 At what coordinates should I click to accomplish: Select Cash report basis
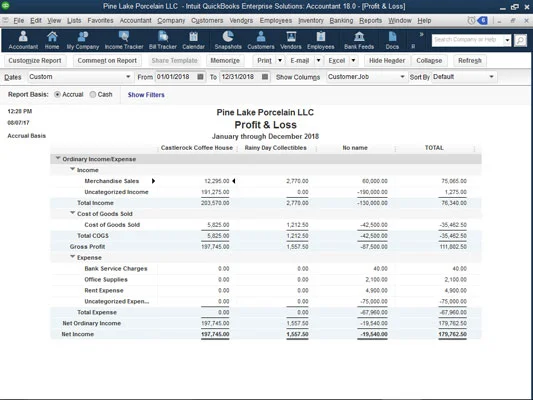click(93, 94)
